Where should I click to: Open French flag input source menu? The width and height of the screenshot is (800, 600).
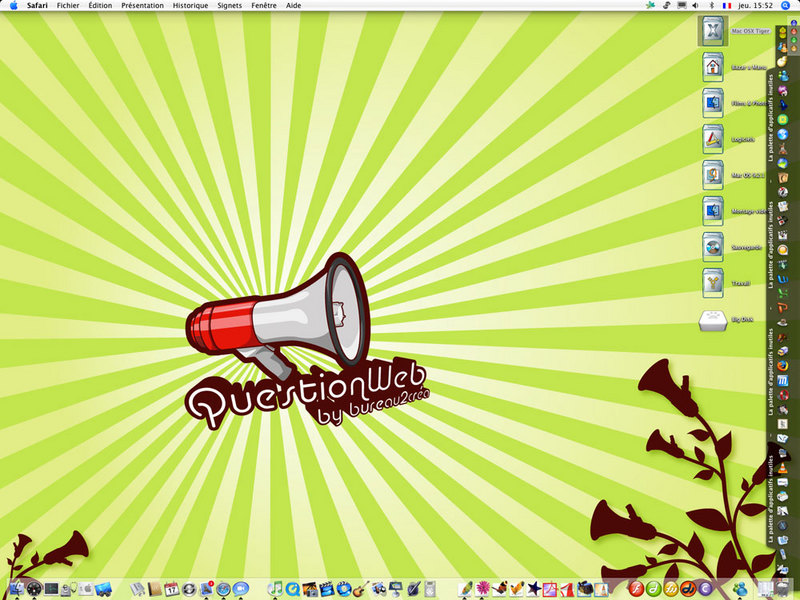tap(727, 6)
